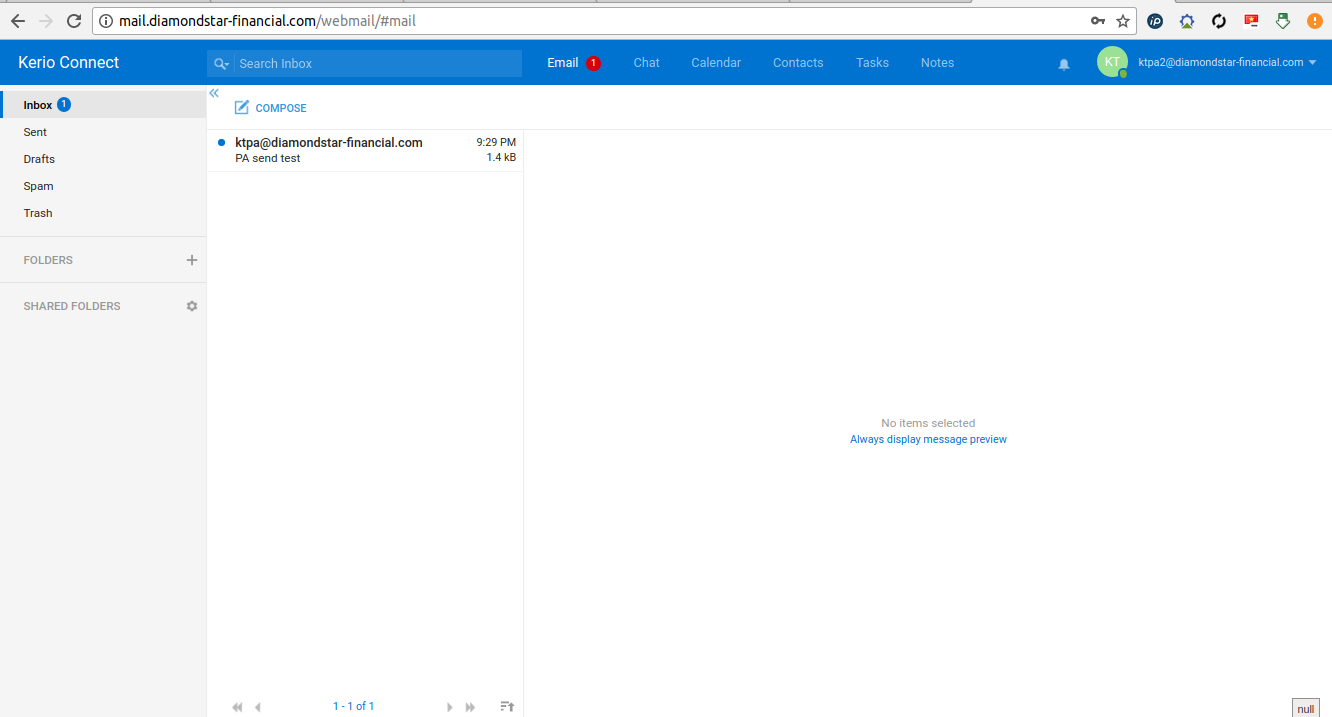Click the search magnifier icon
This screenshot has height=717, width=1332.
(221, 64)
